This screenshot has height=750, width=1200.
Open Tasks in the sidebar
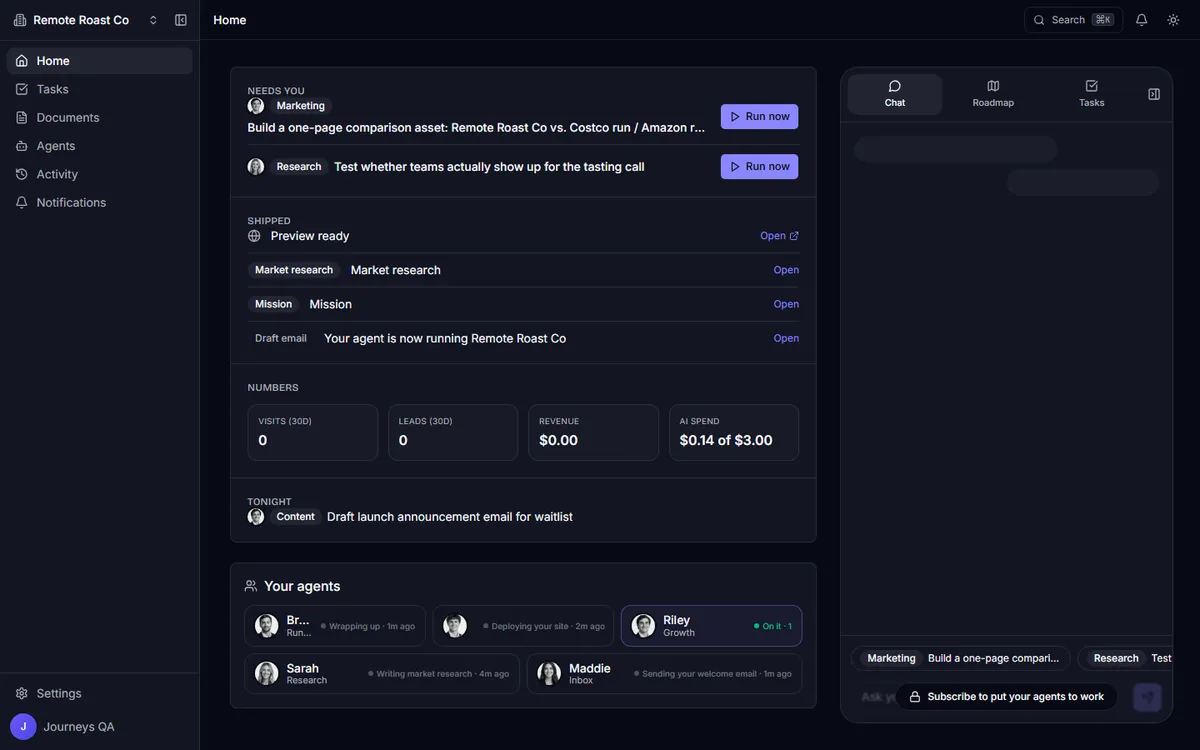tap(100, 89)
